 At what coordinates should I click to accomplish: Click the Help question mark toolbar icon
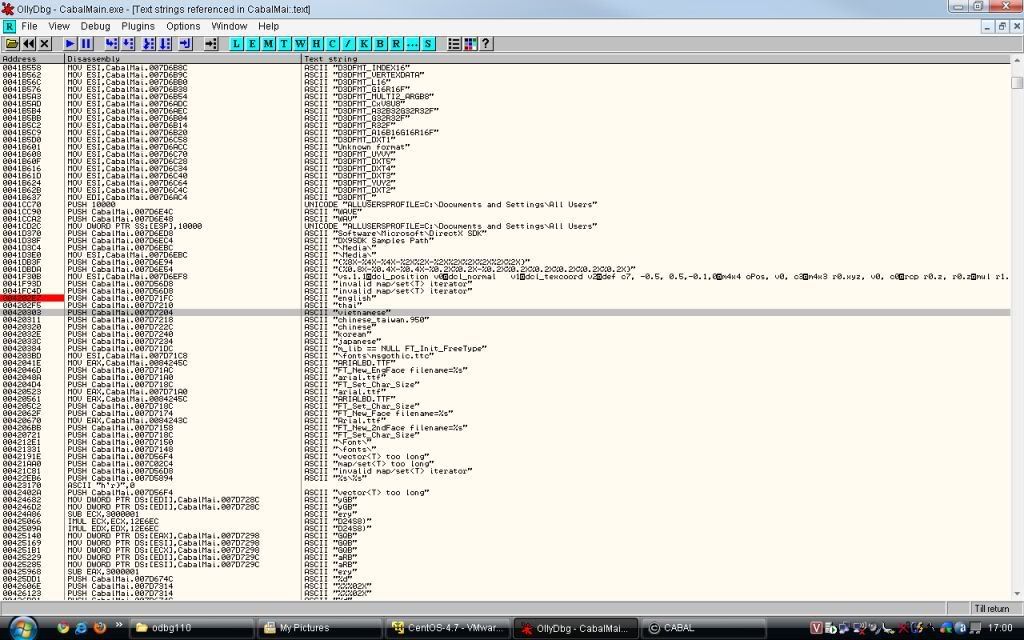pos(486,44)
